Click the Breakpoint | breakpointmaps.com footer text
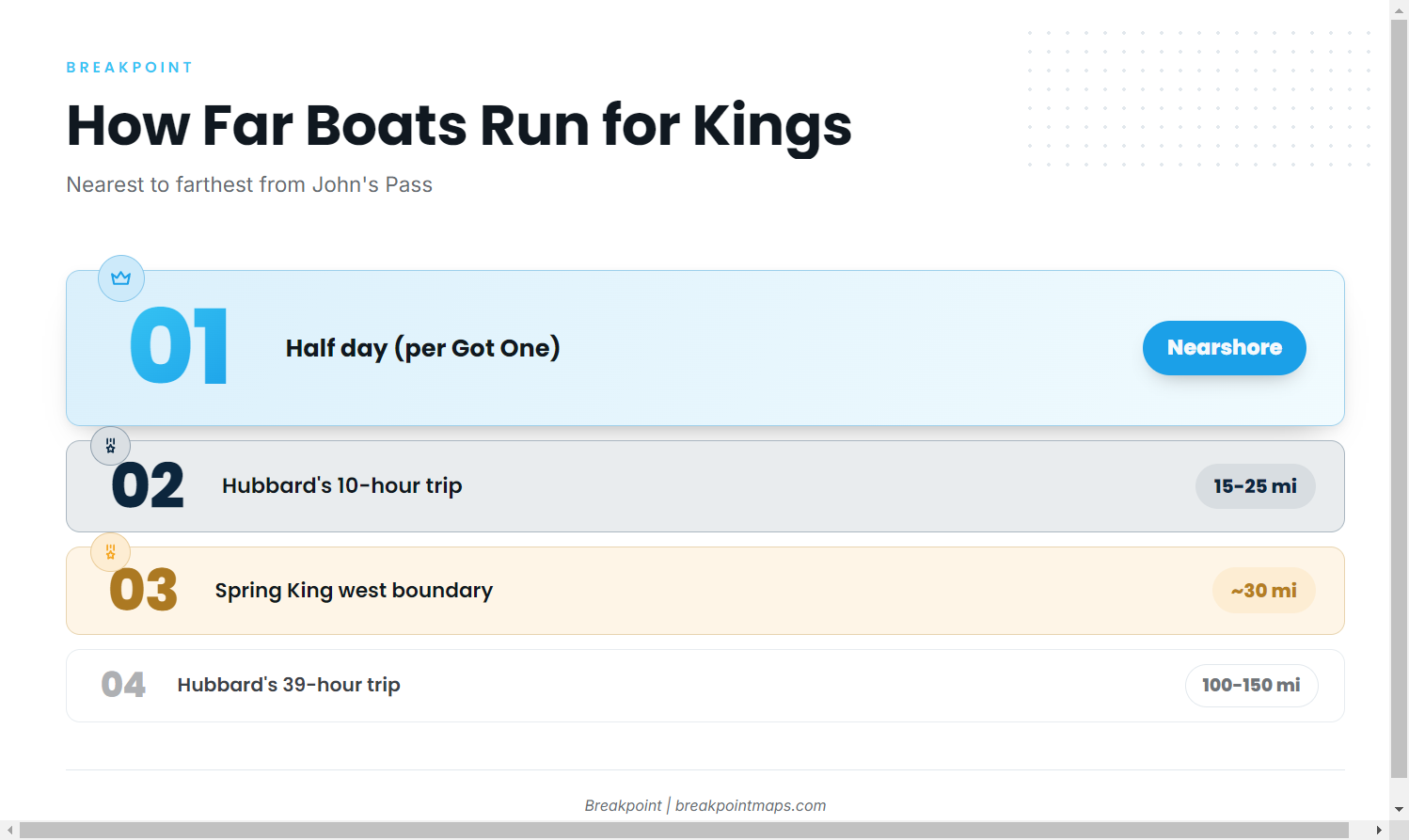This screenshot has width=1409, height=840. pos(705,805)
